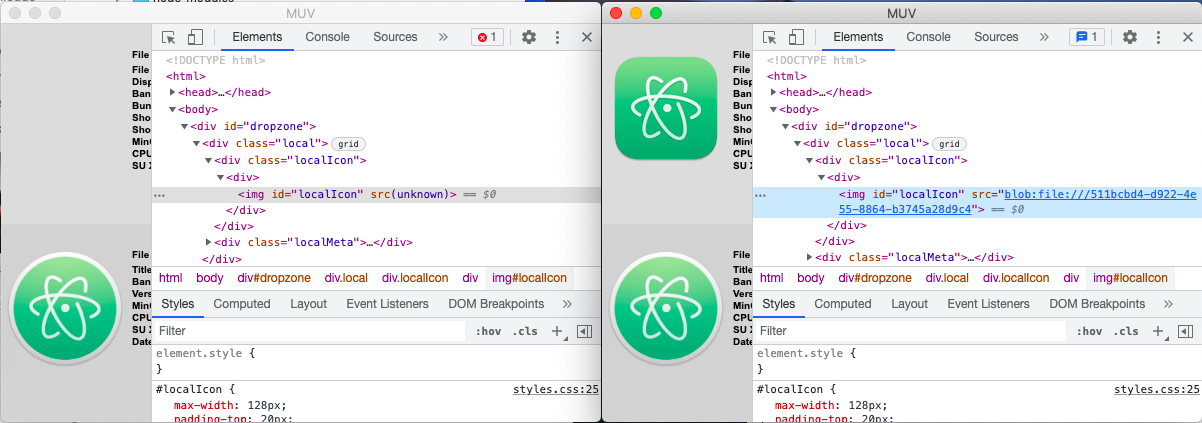Open DOM Breakpoints pane in left window
The height and width of the screenshot is (423, 1202).
click(495, 304)
